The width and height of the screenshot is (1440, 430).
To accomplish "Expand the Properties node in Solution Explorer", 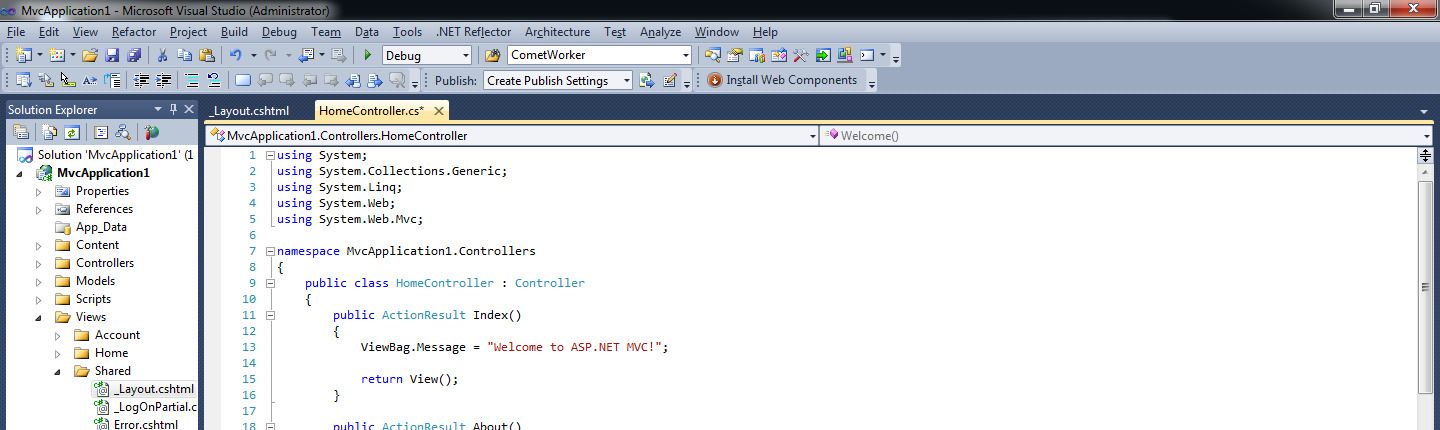I will [39, 191].
